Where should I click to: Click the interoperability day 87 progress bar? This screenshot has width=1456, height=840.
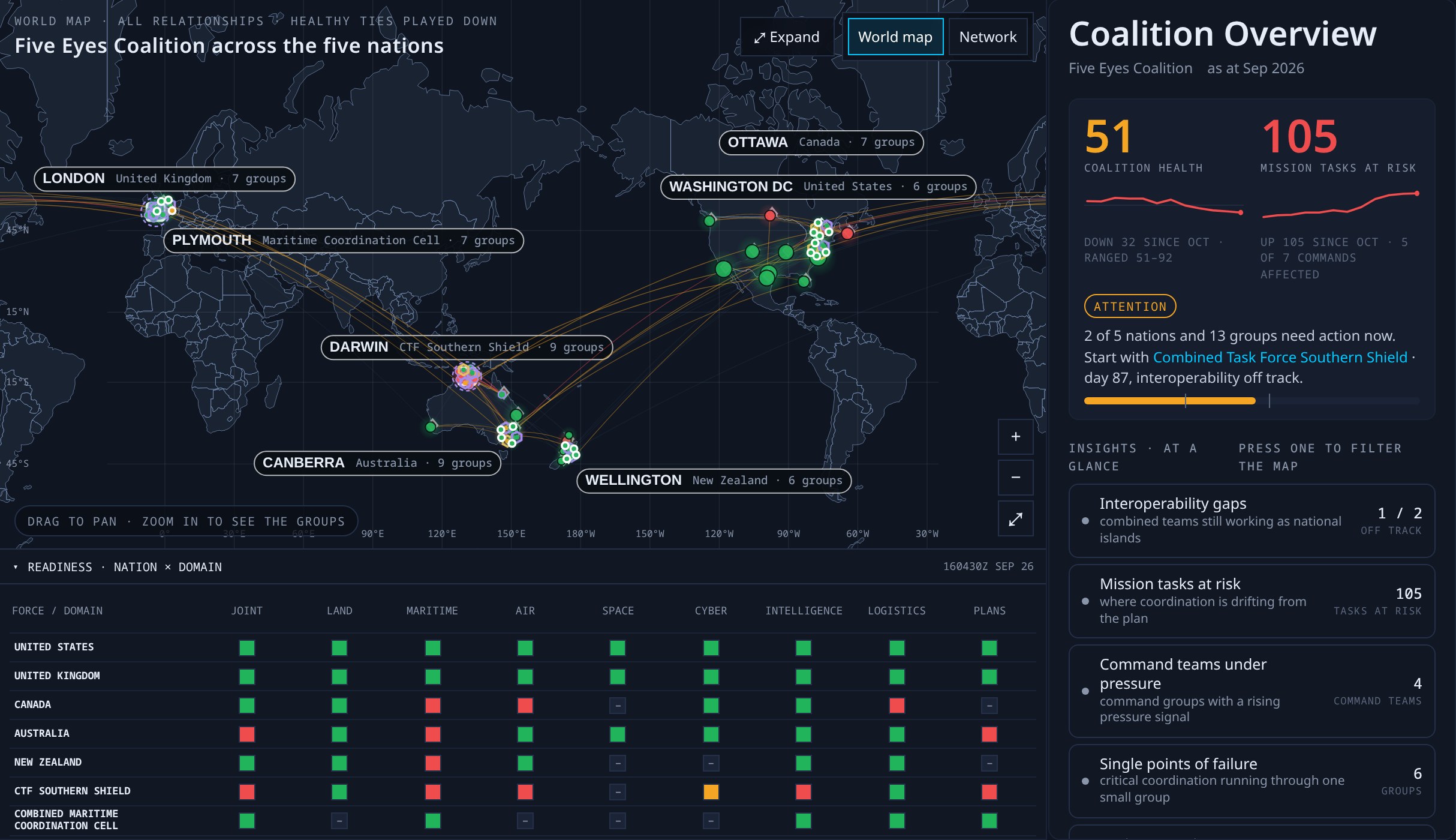pyautogui.click(x=1252, y=401)
